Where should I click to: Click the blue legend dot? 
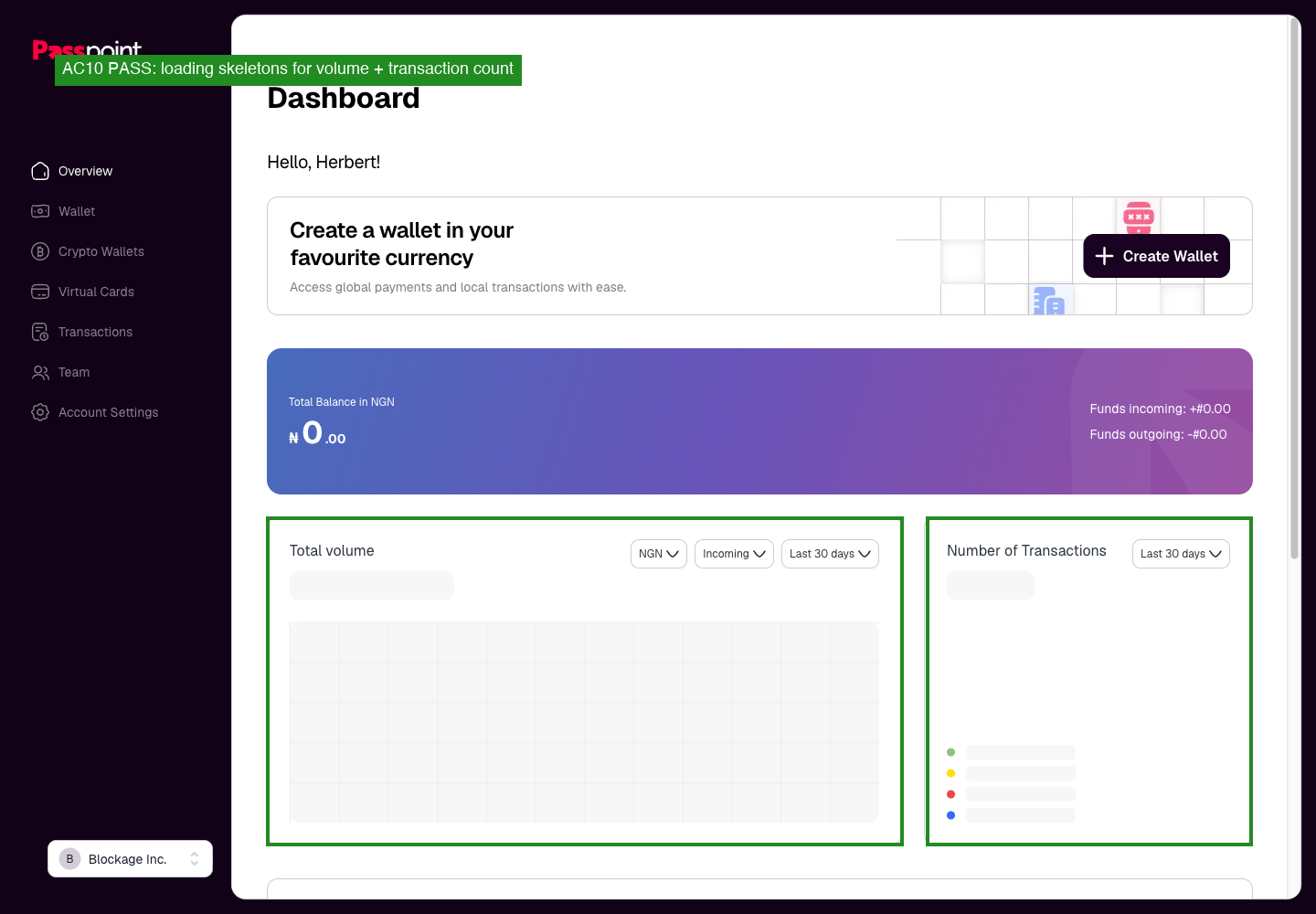[x=950, y=815]
